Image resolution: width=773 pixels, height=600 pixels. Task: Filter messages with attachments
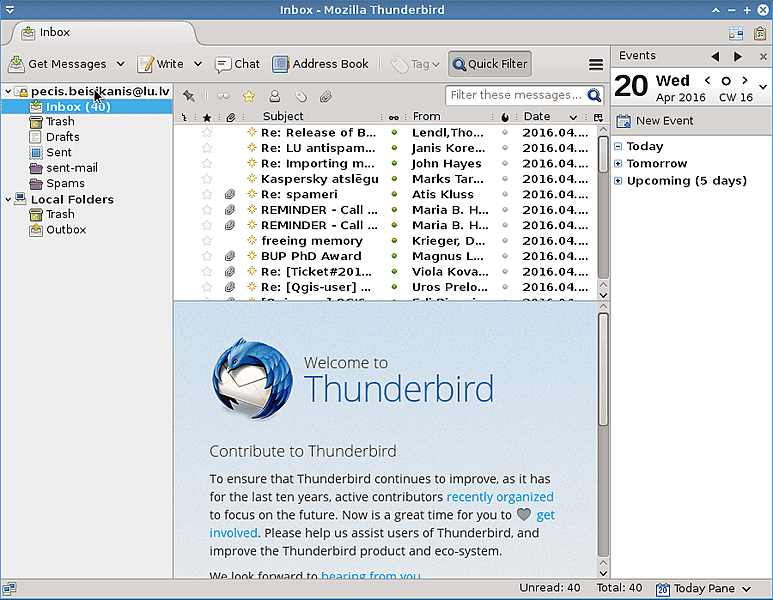(325, 96)
